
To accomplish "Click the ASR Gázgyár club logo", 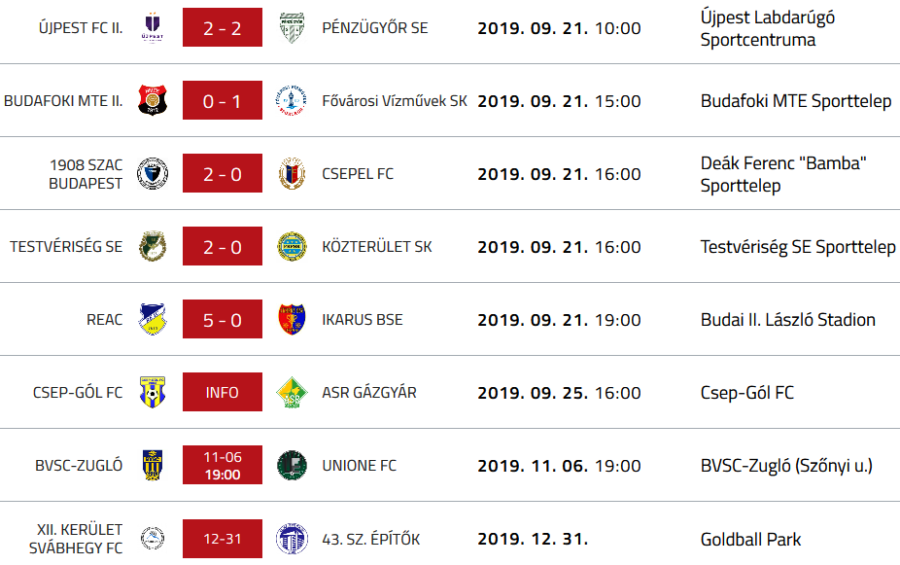I will point(291,393).
